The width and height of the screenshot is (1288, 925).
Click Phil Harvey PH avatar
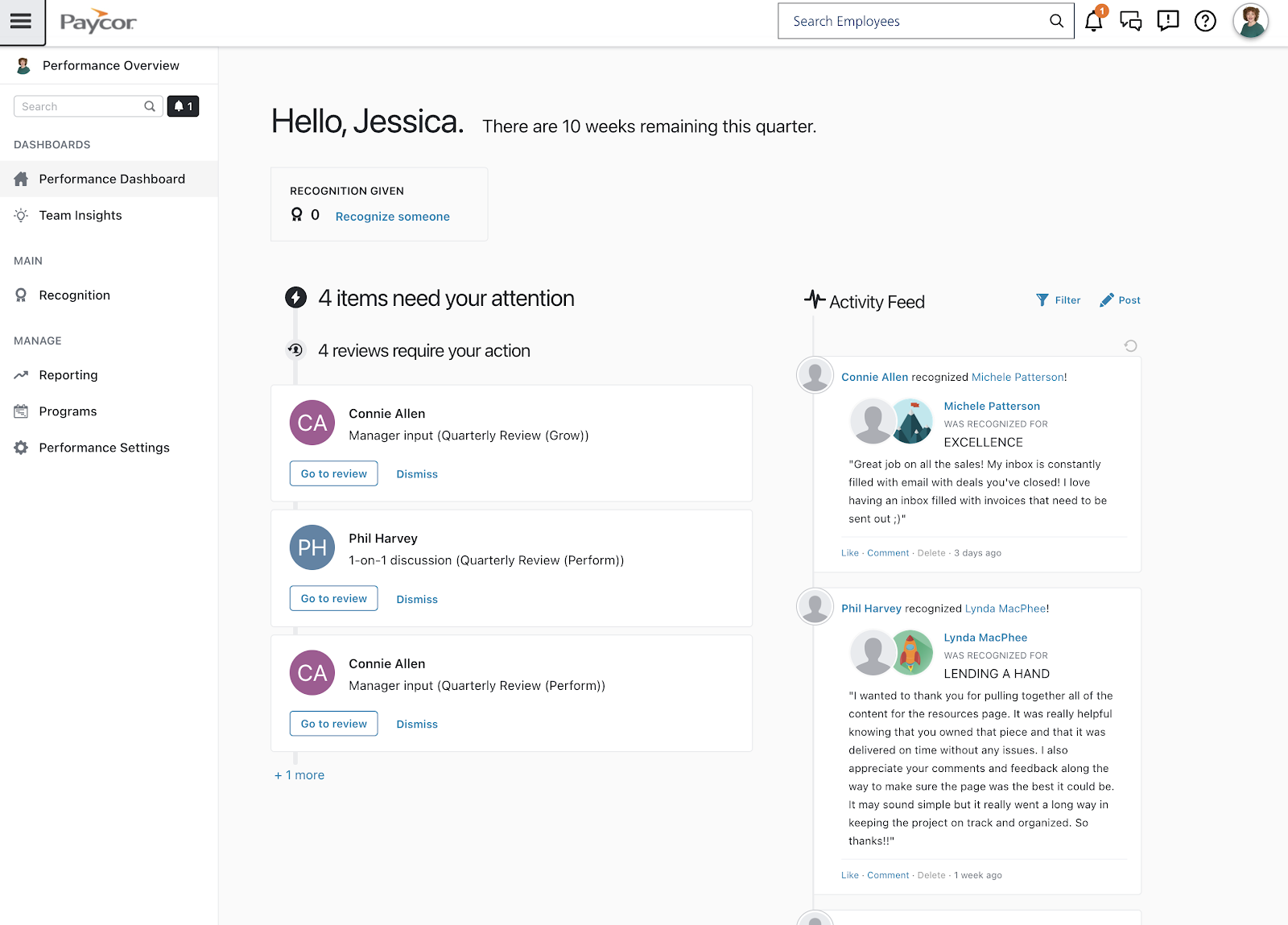(312, 547)
